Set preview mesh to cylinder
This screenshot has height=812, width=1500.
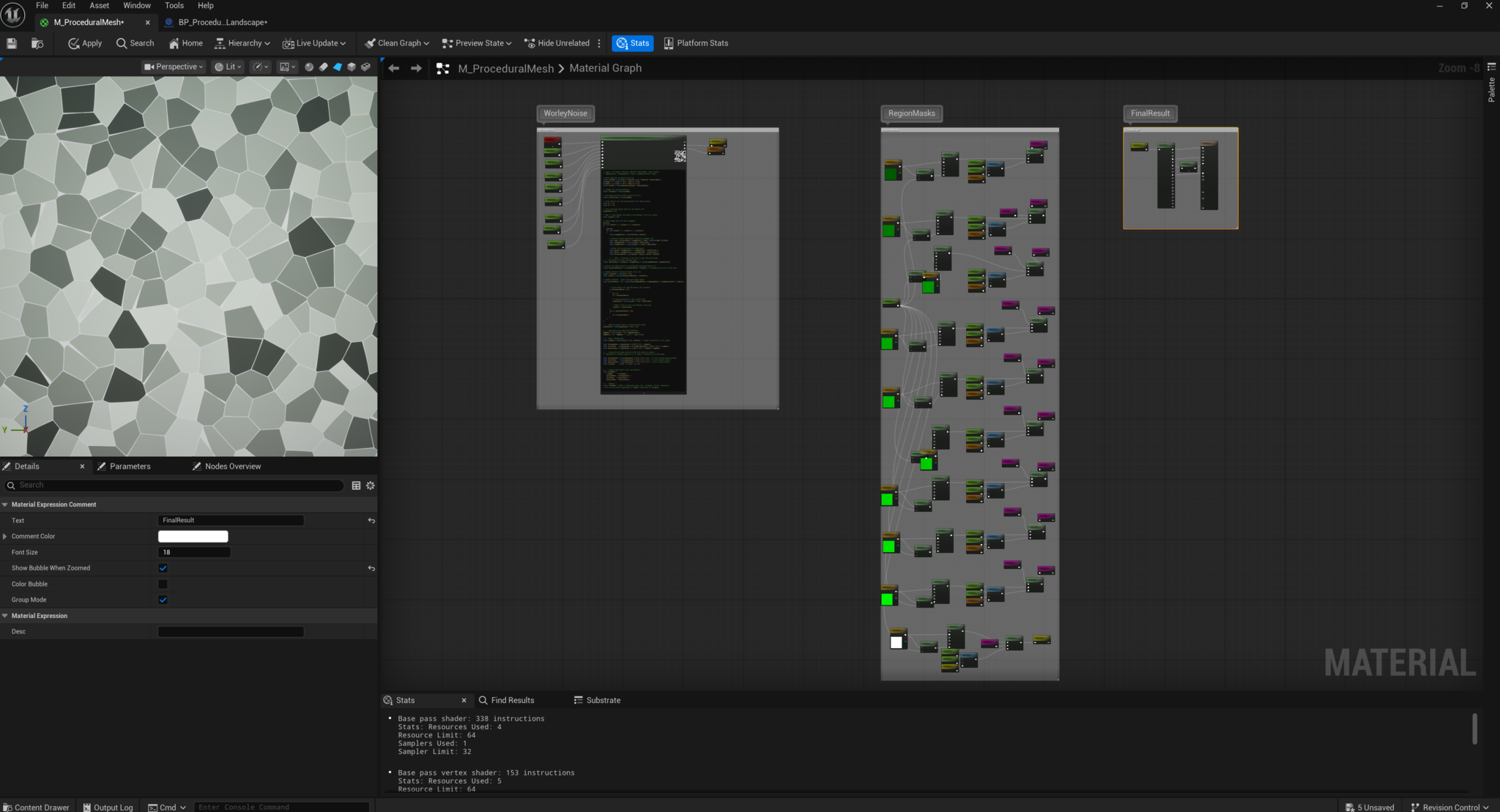point(323,67)
